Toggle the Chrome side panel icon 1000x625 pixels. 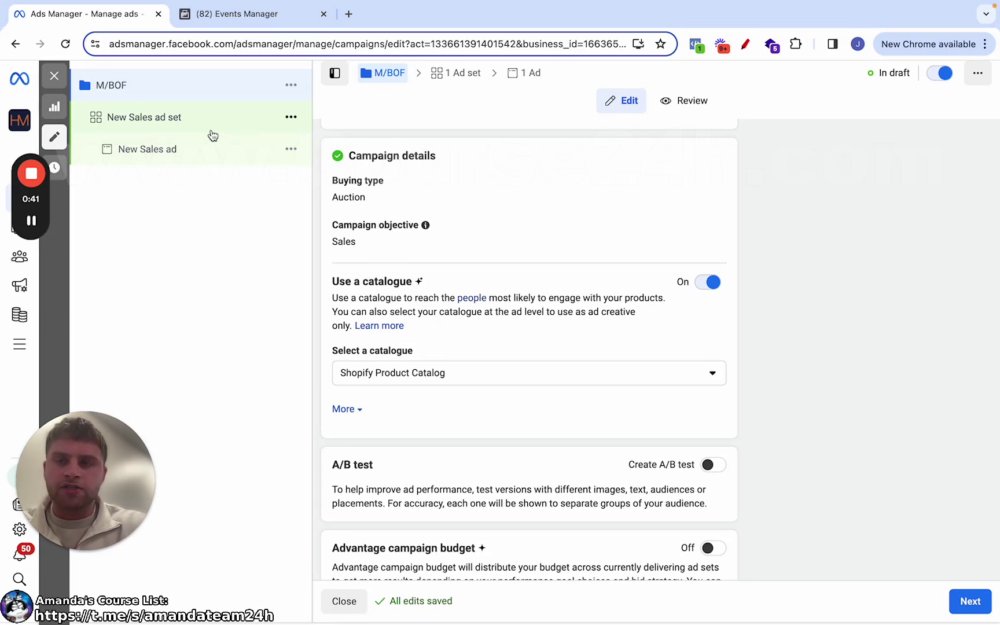[x=832, y=44]
